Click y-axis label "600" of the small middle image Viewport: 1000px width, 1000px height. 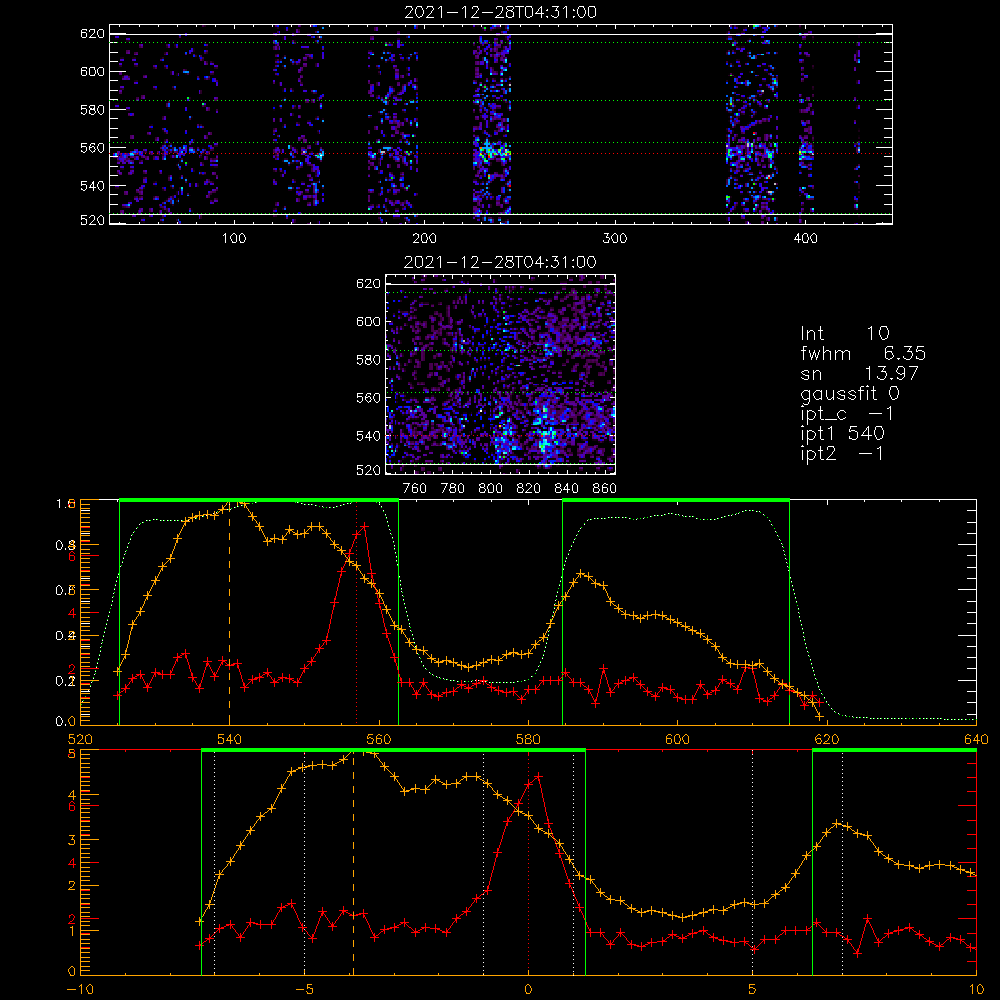(368, 321)
